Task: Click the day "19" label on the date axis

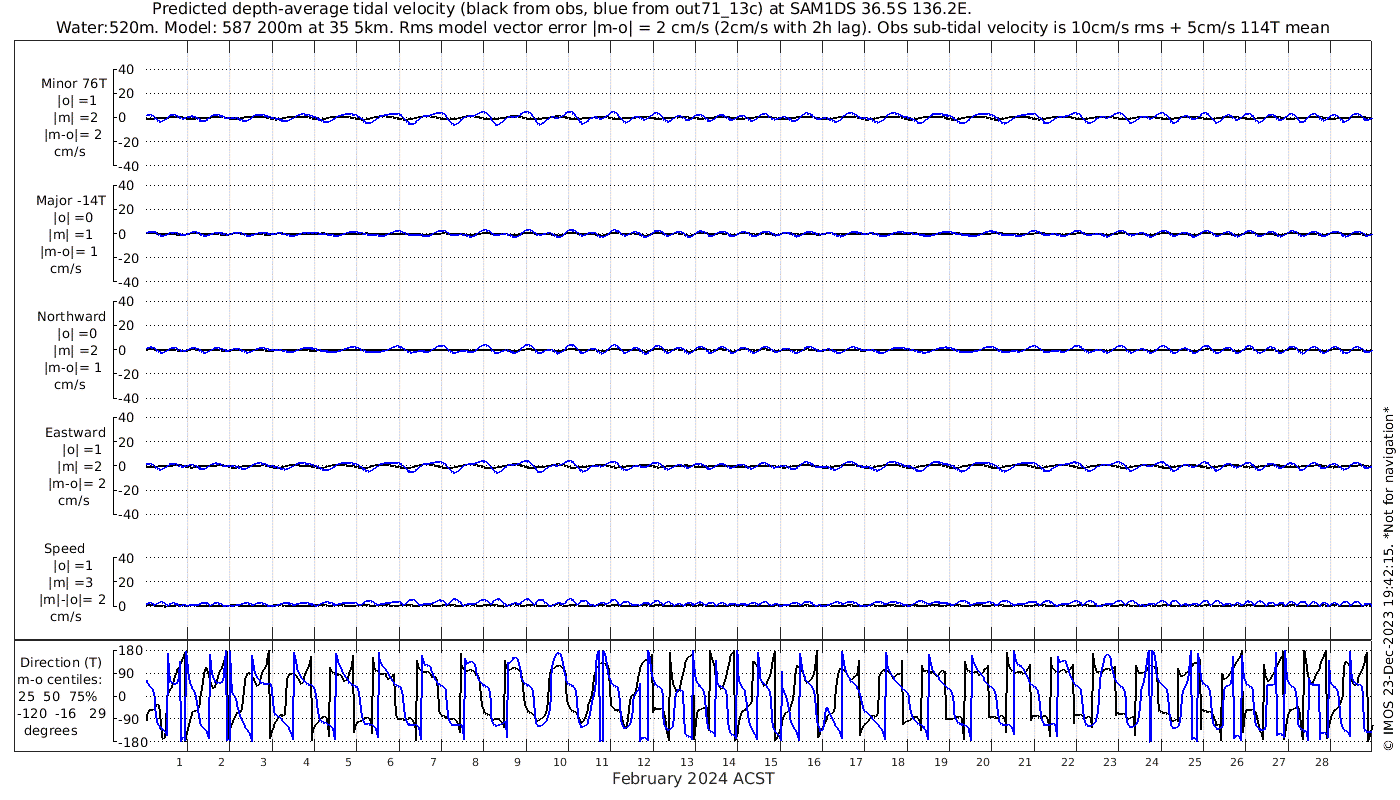Action: point(941,762)
